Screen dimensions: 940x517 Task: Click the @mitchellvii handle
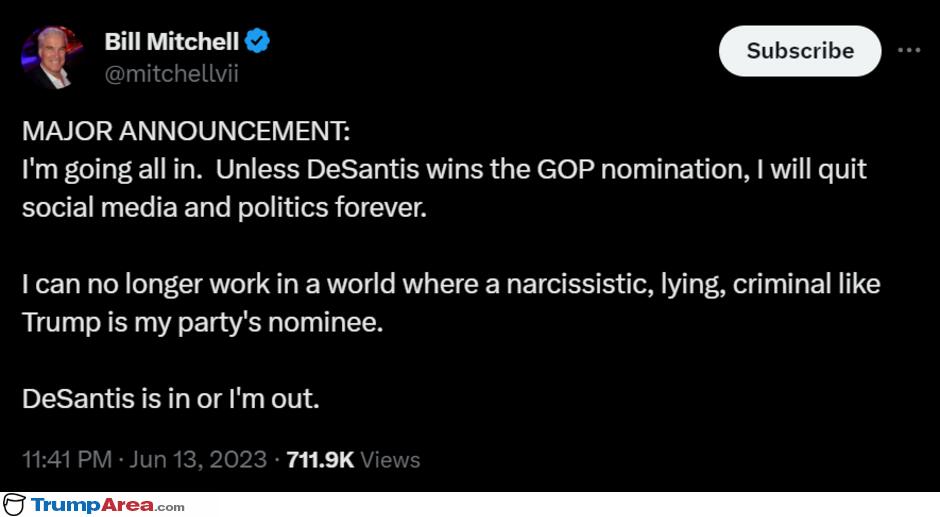pyautogui.click(x=171, y=74)
